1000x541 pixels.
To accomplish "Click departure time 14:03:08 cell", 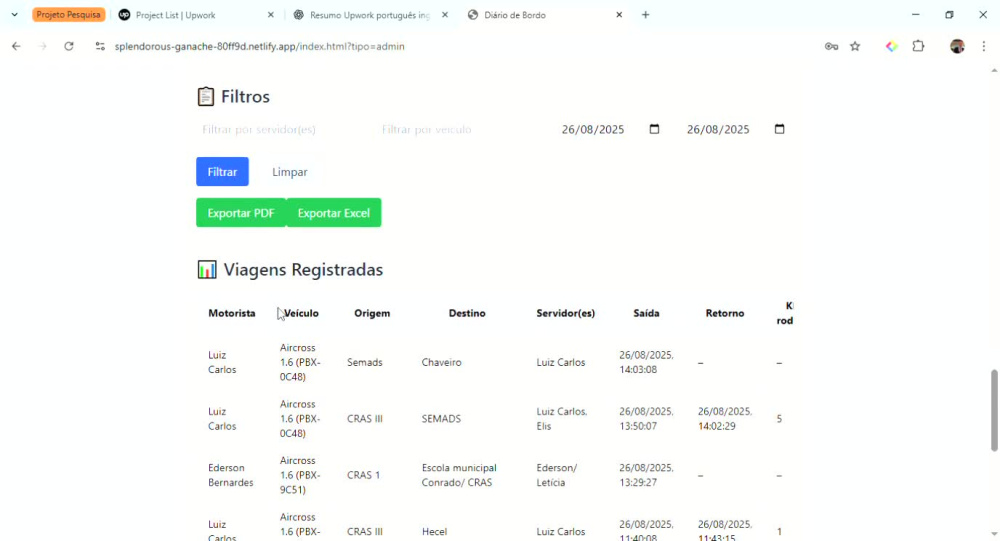I will [x=646, y=362].
